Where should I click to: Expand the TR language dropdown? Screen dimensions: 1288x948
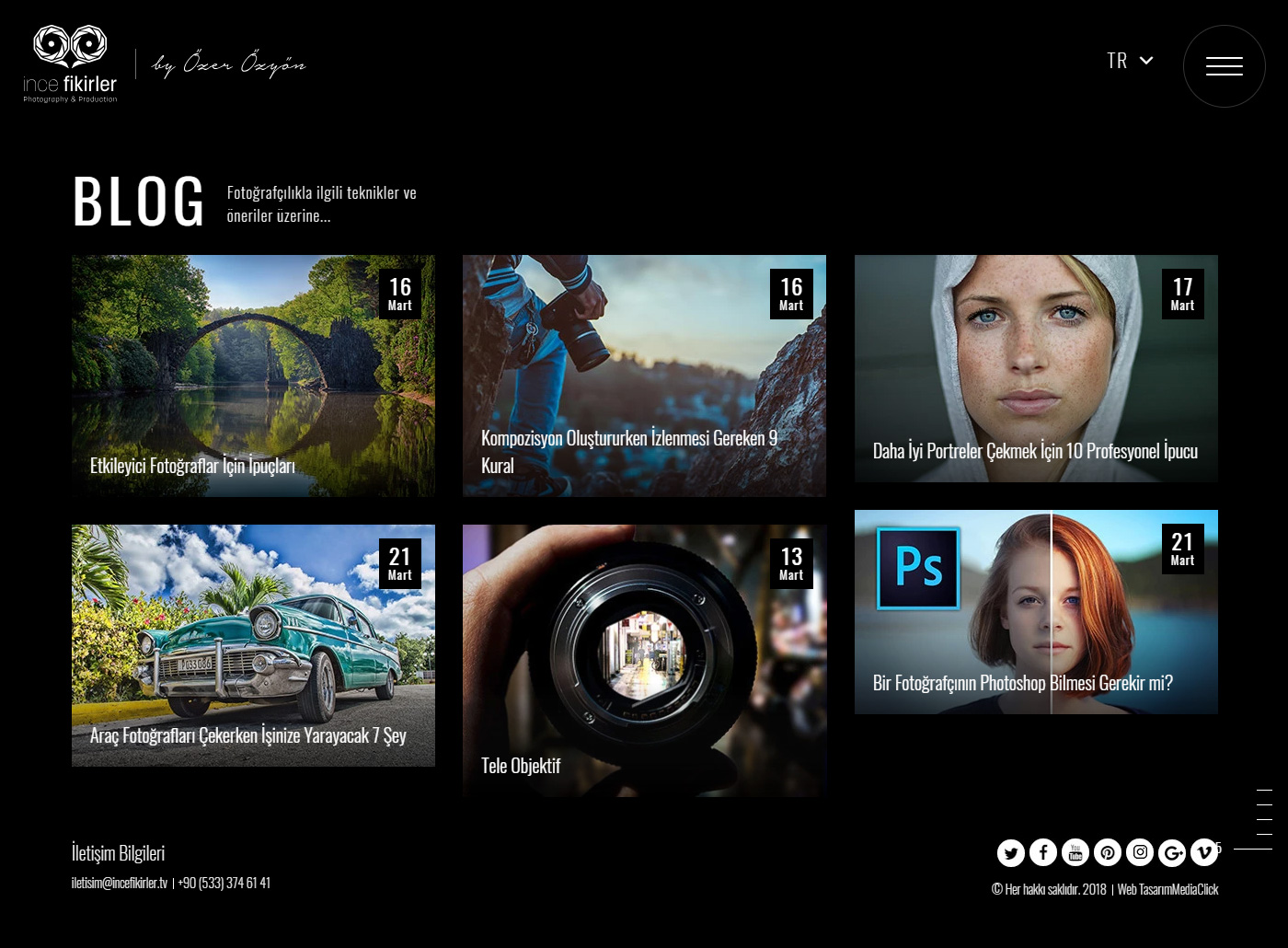click(1130, 61)
